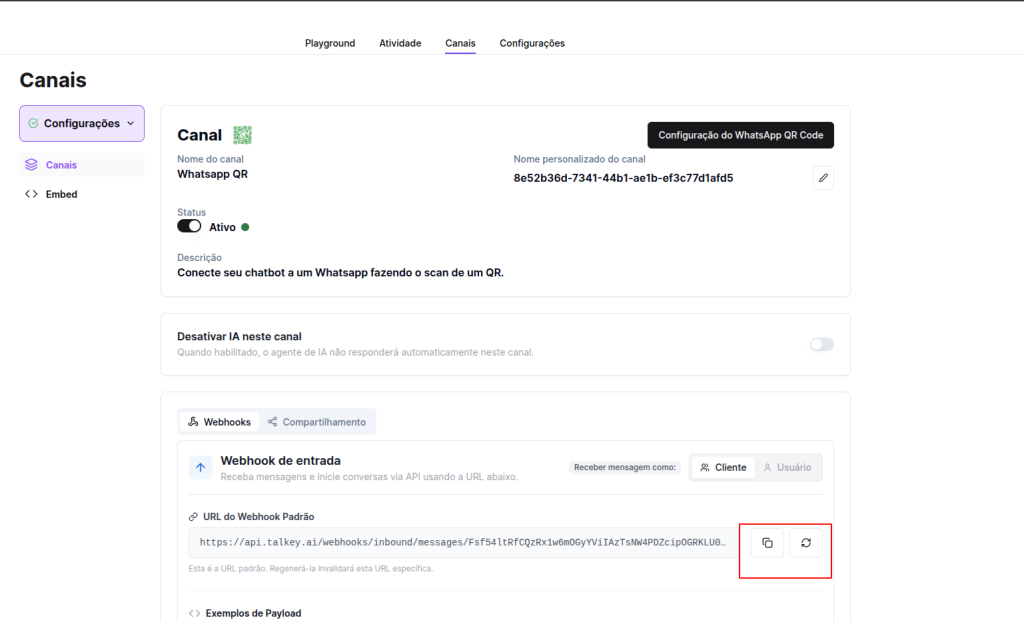The width and height of the screenshot is (1024, 622).
Task: Click the green QR code icon
Action: pyautogui.click(x=242, y=135)
